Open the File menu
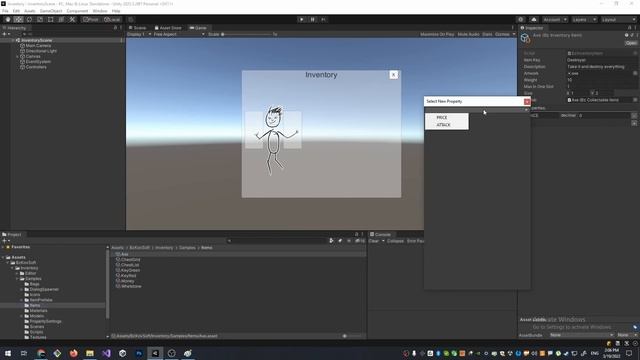This screenshot has height=360, width=640. click(5, 11)
